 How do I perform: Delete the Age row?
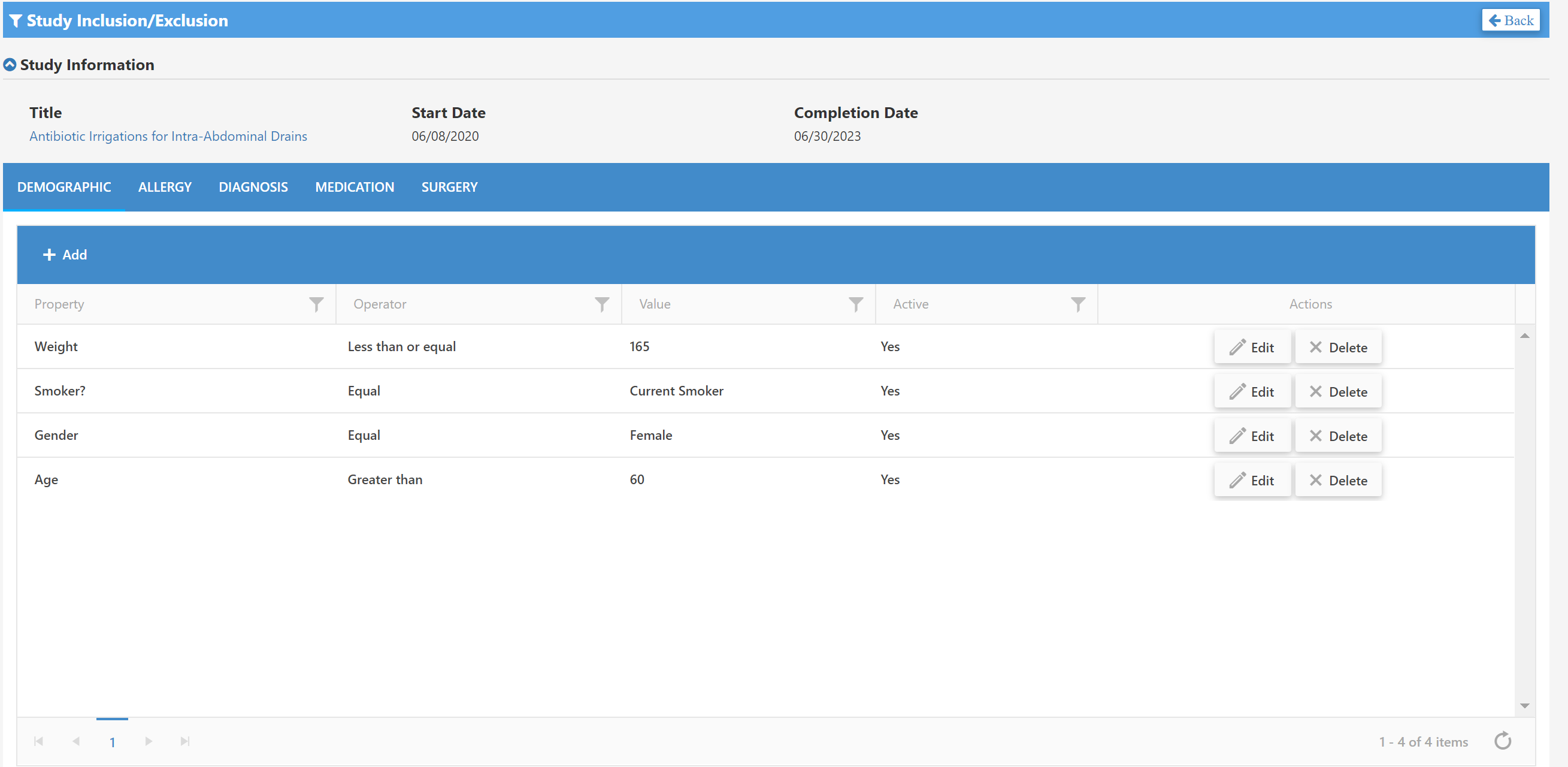coord(1338,481)
